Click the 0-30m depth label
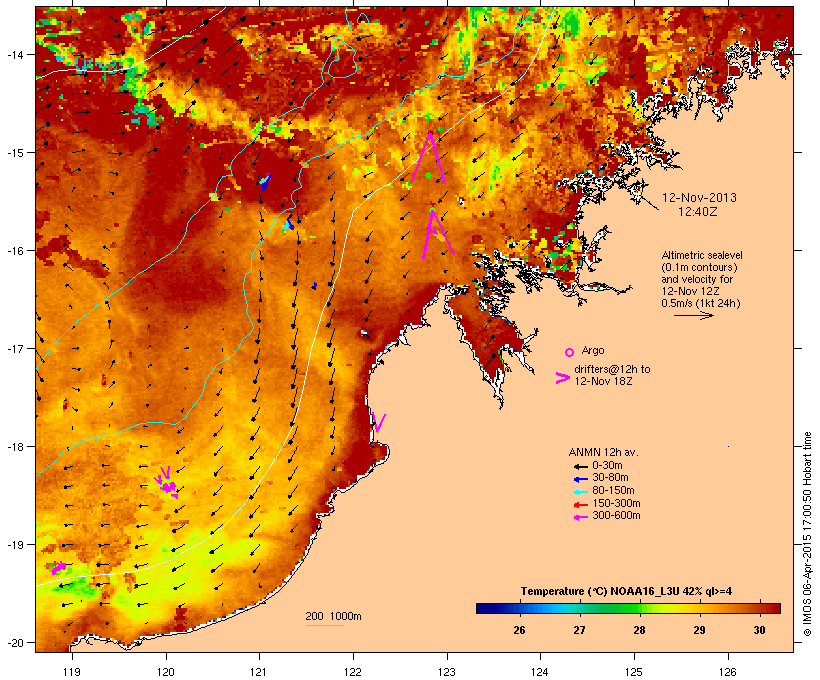Viewport: 820px width, 680px height. pos(607,466)
